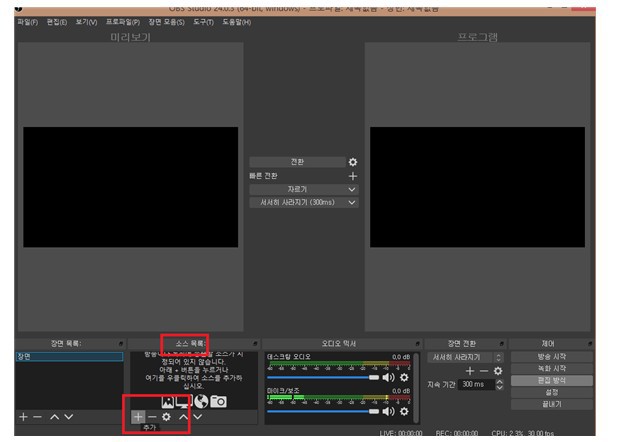This screenshot has height=442, width=620.
Task: Open the 파일(F) menu
Action: pos(27,21)
